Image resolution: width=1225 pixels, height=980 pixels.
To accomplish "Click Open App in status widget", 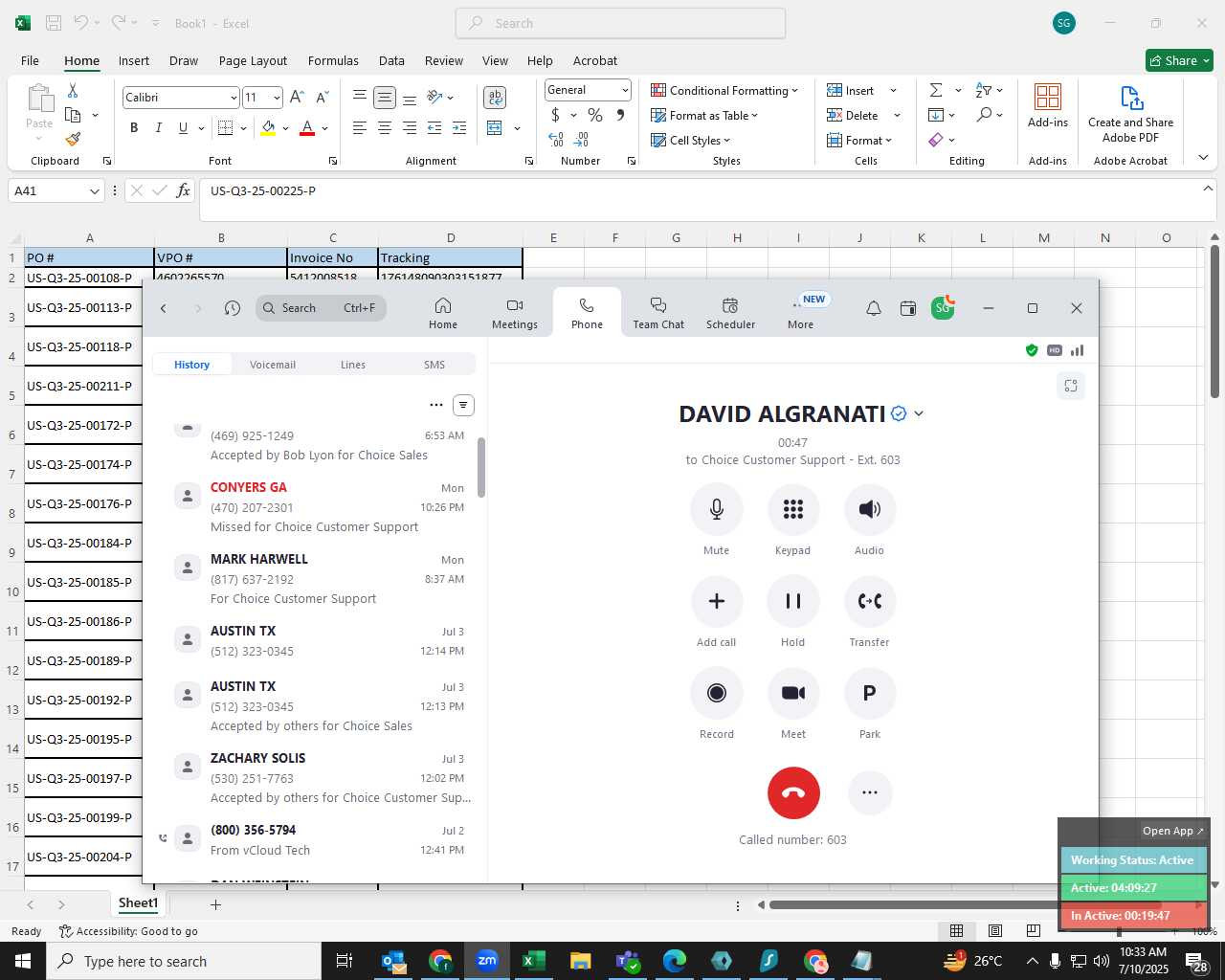I will [1172, 831].
